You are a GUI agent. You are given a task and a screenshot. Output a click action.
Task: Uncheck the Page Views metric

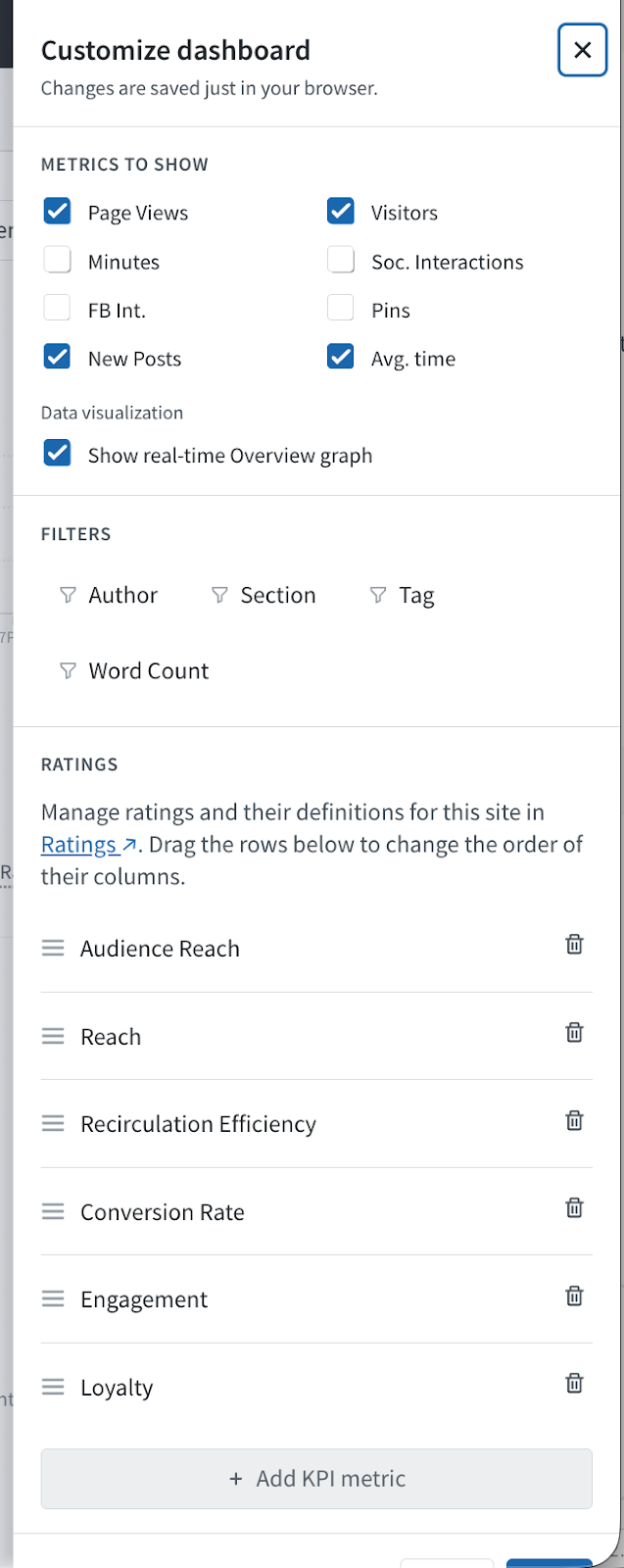[x=58, y=212]
